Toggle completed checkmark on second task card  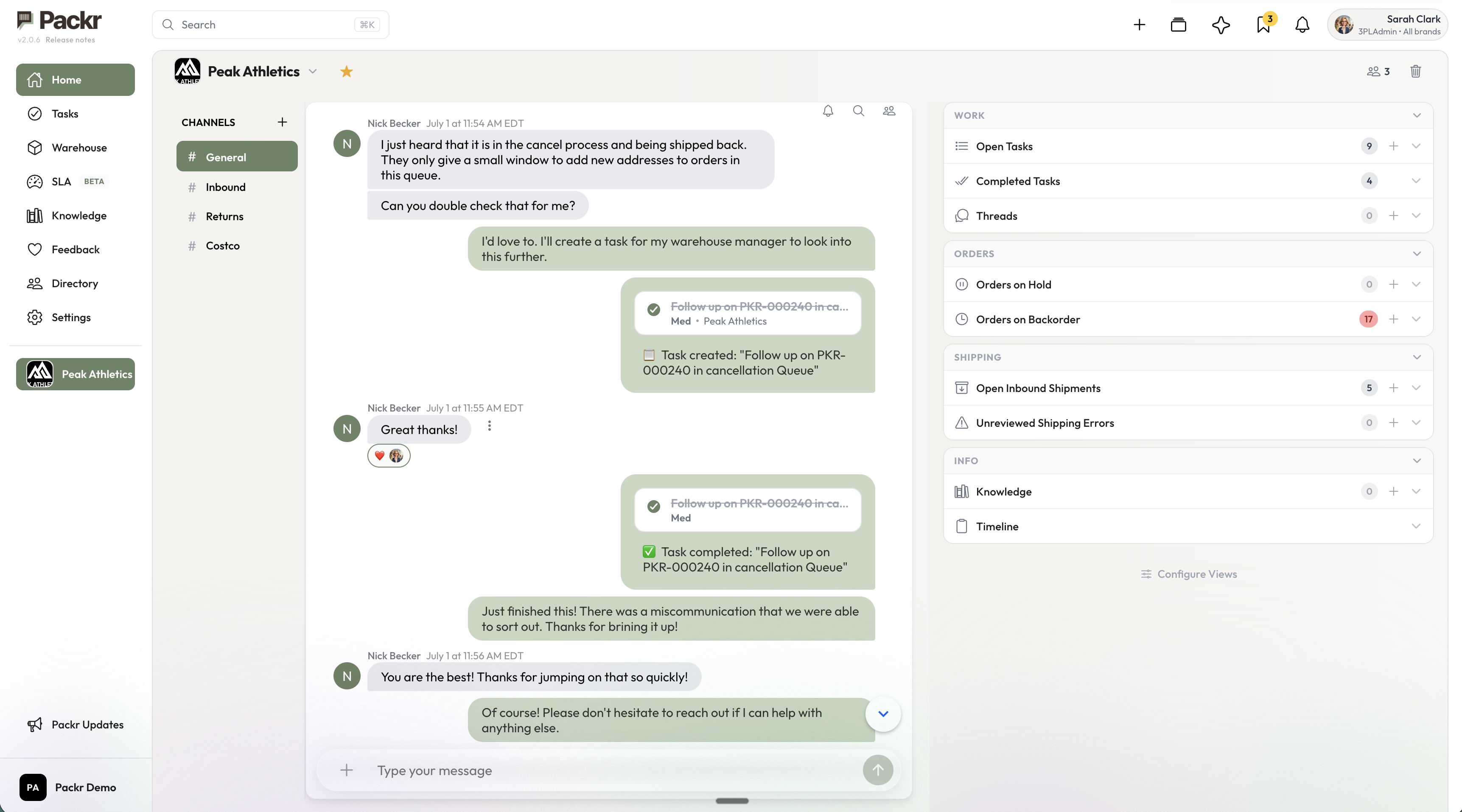[653, 506]
